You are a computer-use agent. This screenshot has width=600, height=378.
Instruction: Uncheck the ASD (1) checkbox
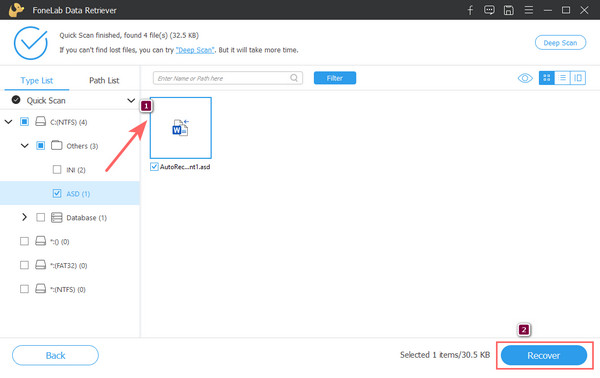pos(57,193)
